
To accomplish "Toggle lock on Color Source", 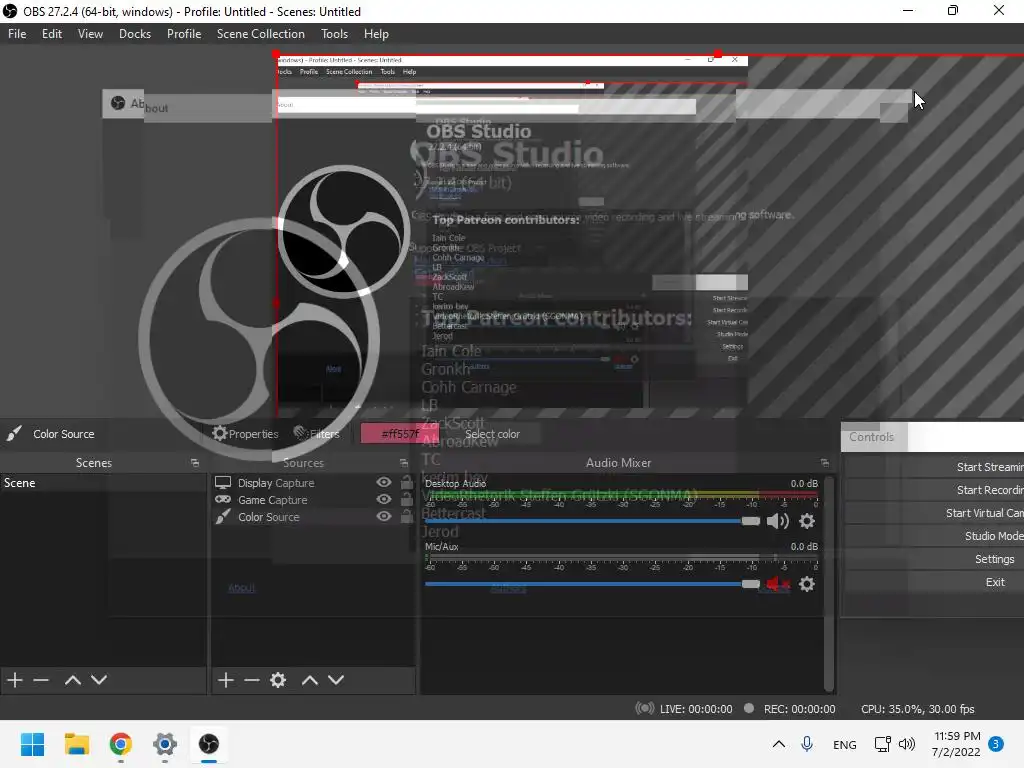I will (x=406, y=516).
